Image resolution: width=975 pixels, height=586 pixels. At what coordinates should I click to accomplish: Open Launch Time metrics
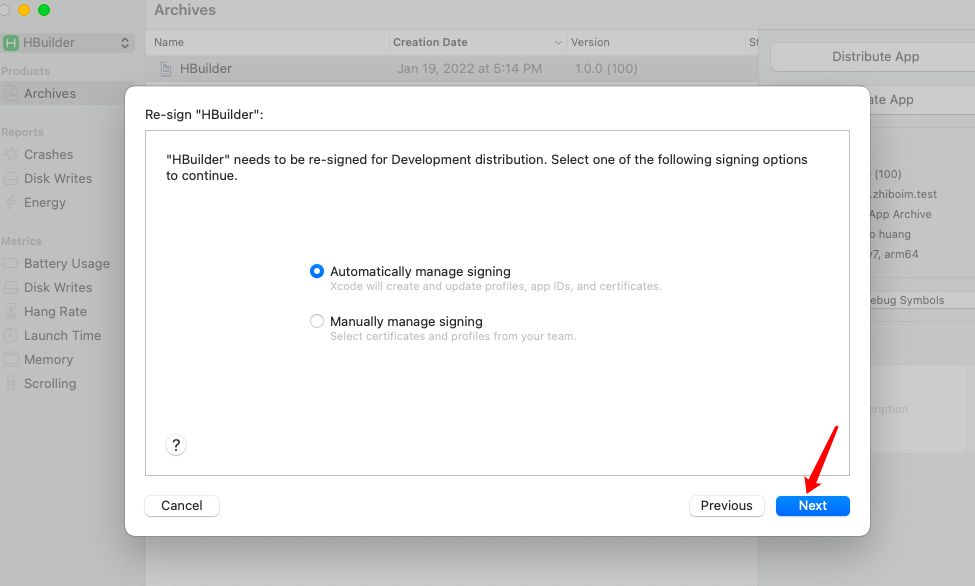click(62, 335)
